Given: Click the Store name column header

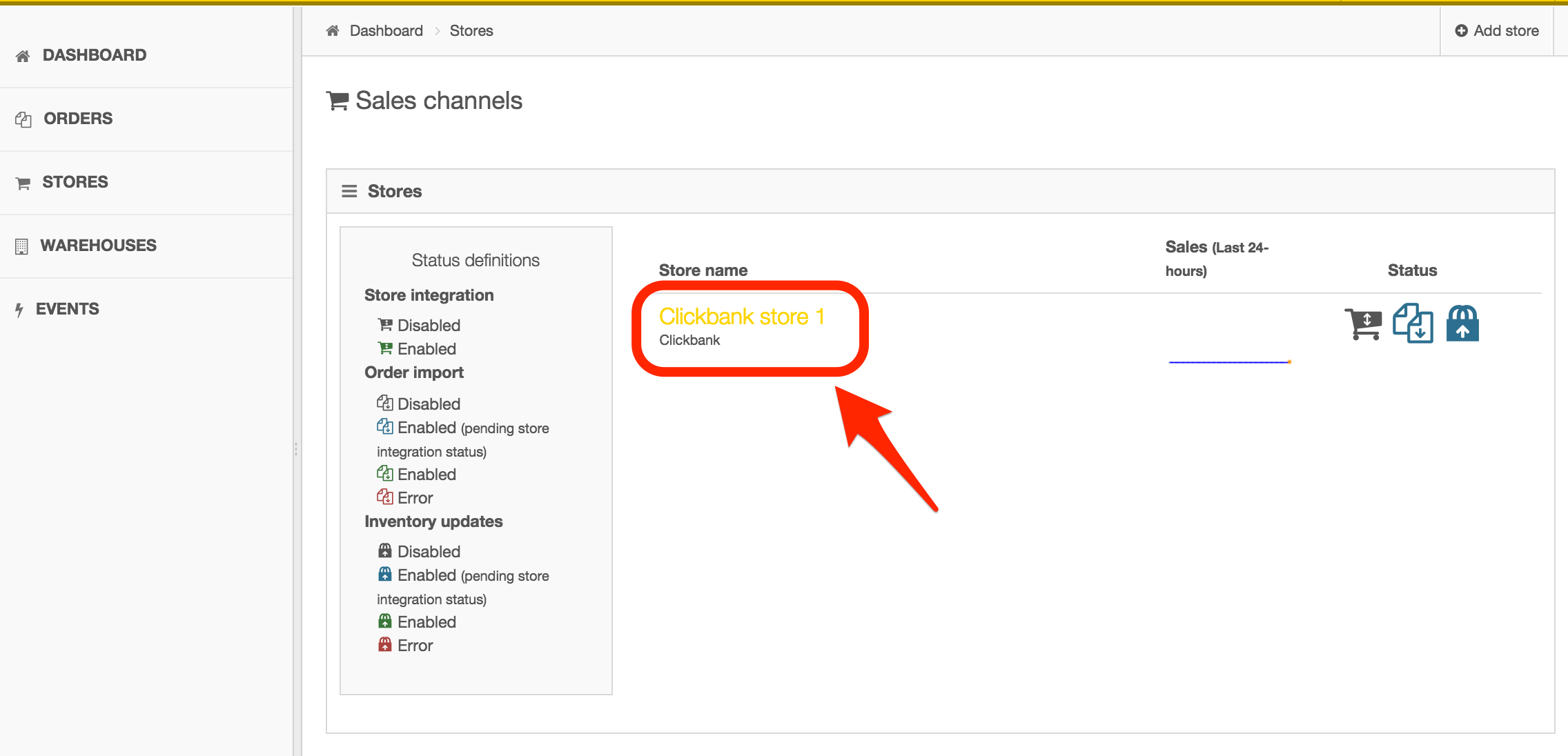Looking at the screenshot, I should point(703,270).
